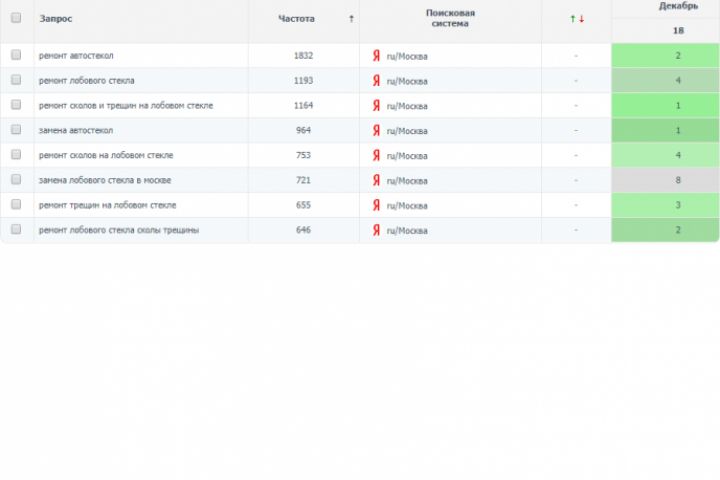The height and width of the screenshot is (480, 720).
Task: Click query ремонт сколов и трещин на лобовом стекле
Action: coord(126,105)
